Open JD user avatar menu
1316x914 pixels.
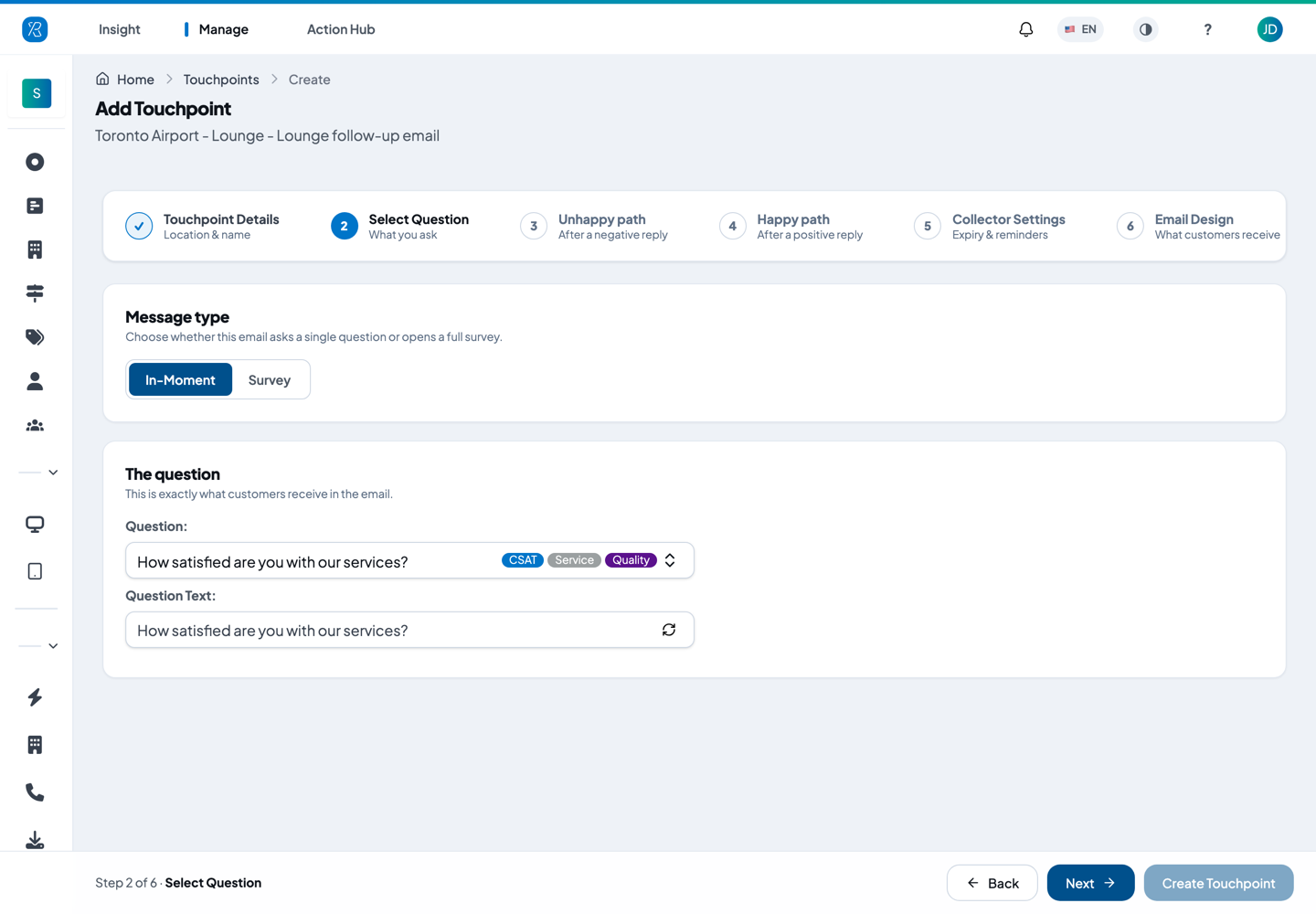[1269, 29]
